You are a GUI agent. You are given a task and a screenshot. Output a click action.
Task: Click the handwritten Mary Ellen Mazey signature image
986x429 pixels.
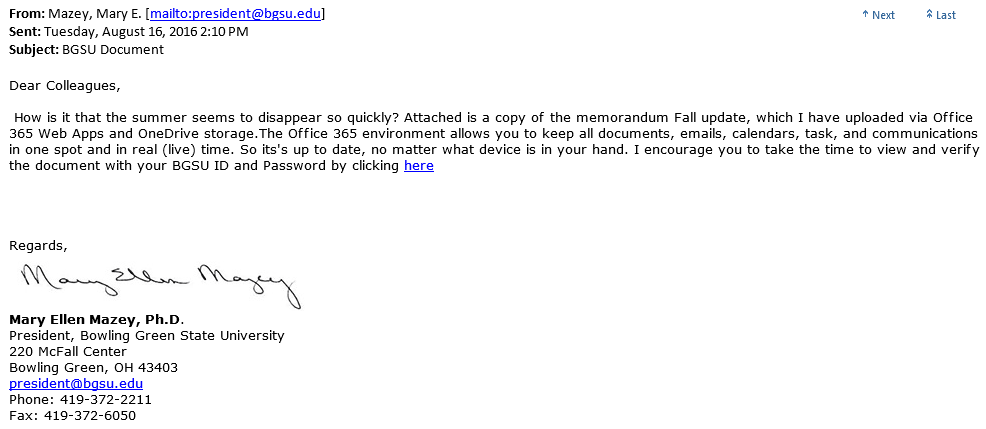pos(159,284)
